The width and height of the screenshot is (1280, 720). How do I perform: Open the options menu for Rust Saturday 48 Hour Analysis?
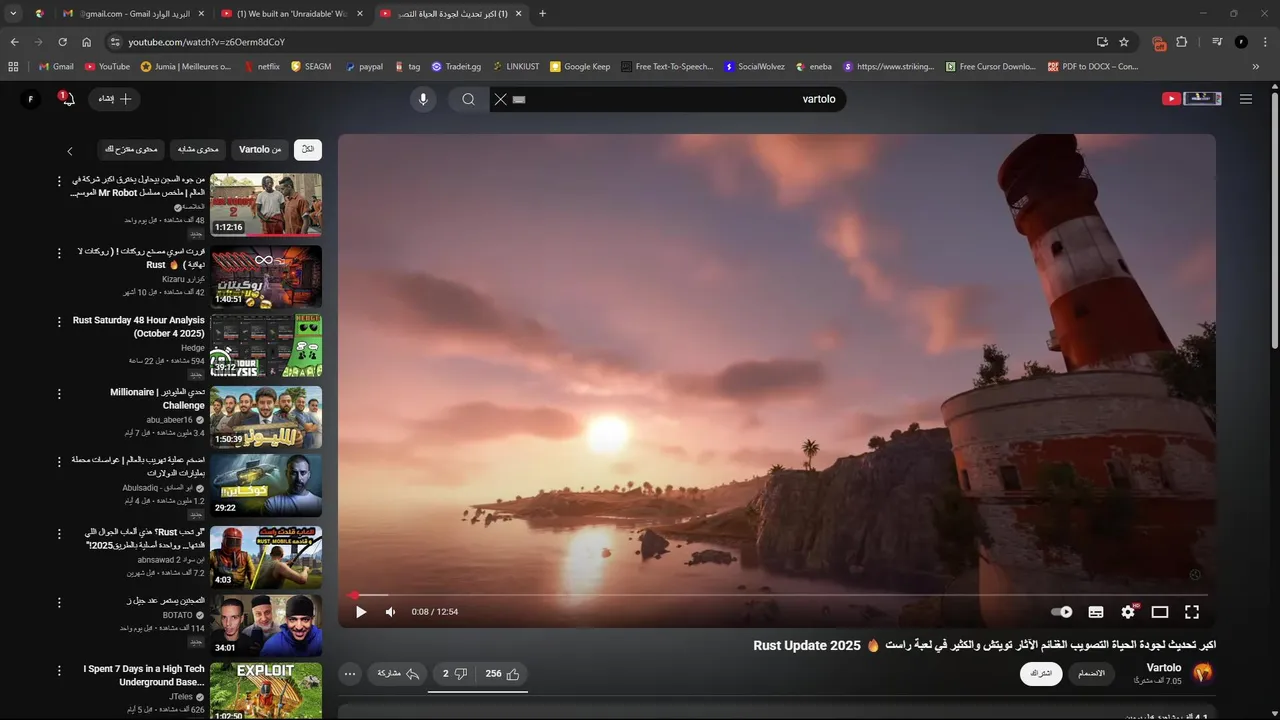[x=59, y=322]
